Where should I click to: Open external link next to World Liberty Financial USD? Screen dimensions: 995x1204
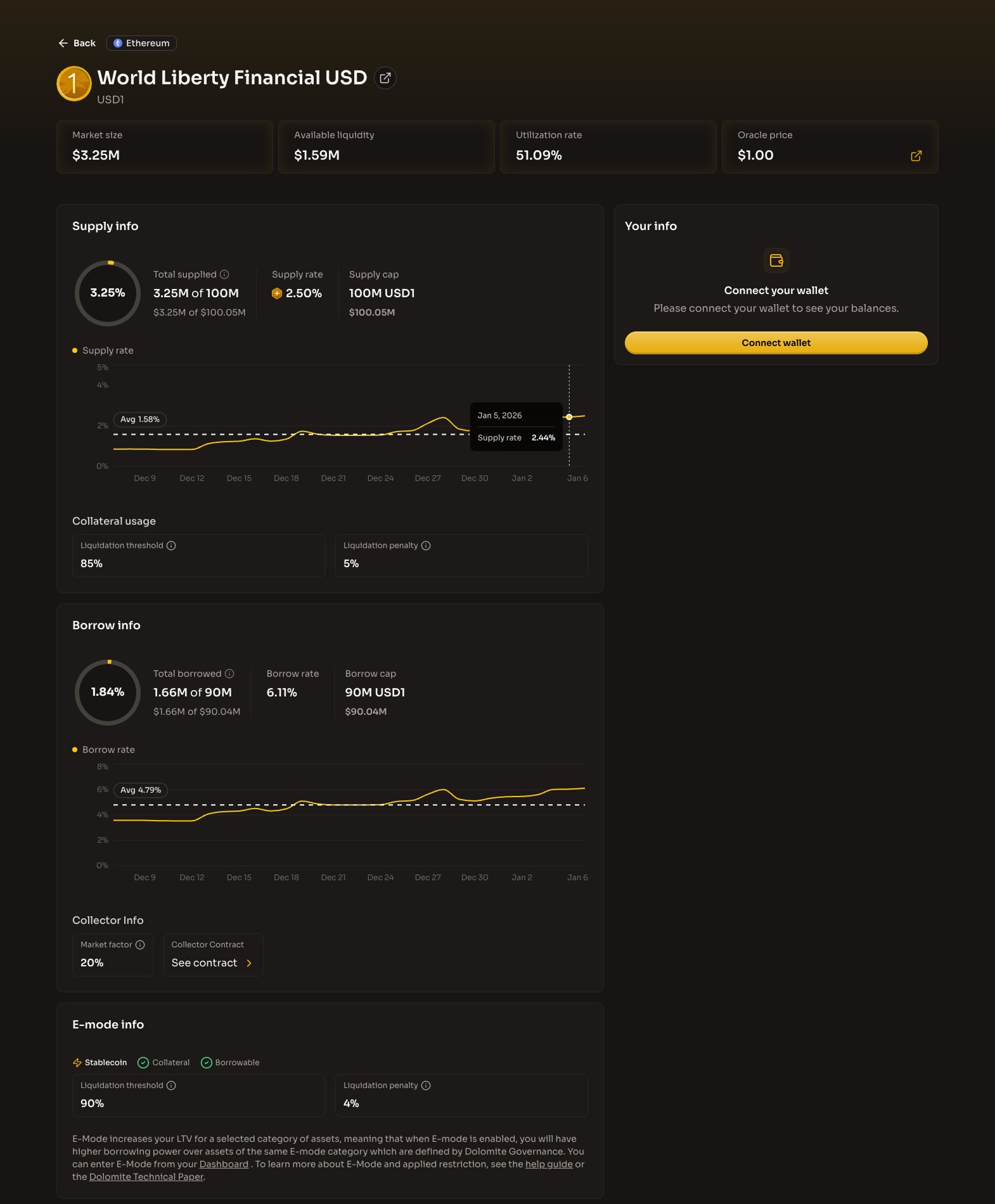pyautogui.click(x=385, y=78)
